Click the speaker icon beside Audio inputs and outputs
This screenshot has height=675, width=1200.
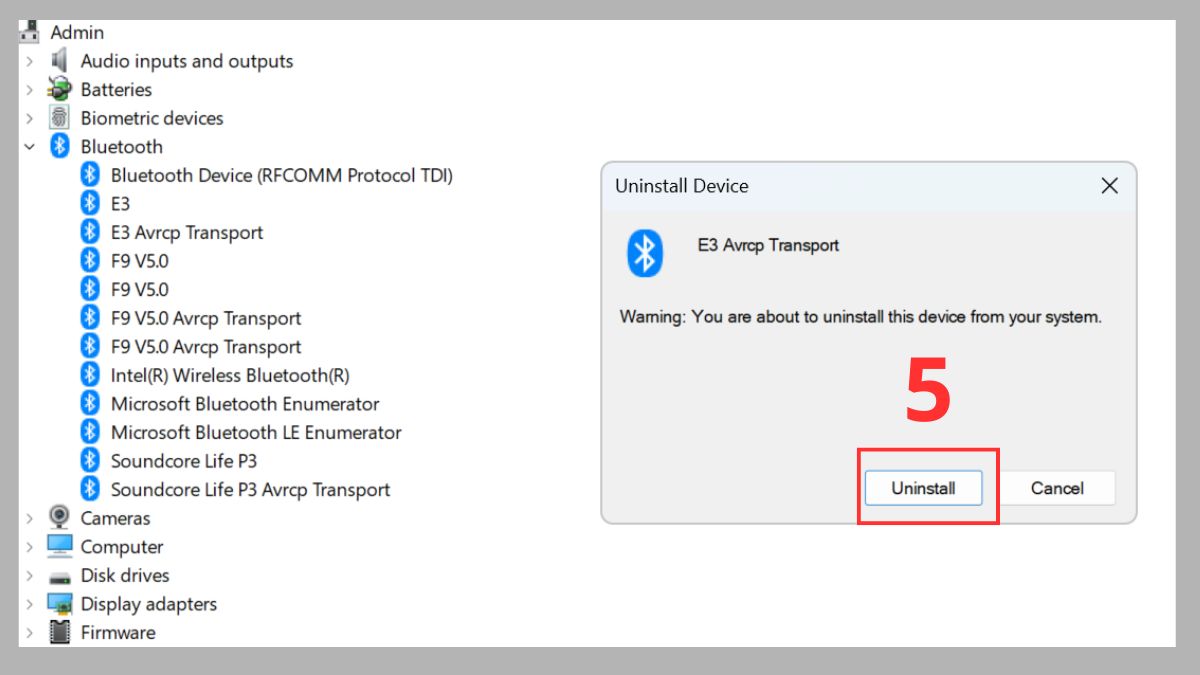point(58,61)
